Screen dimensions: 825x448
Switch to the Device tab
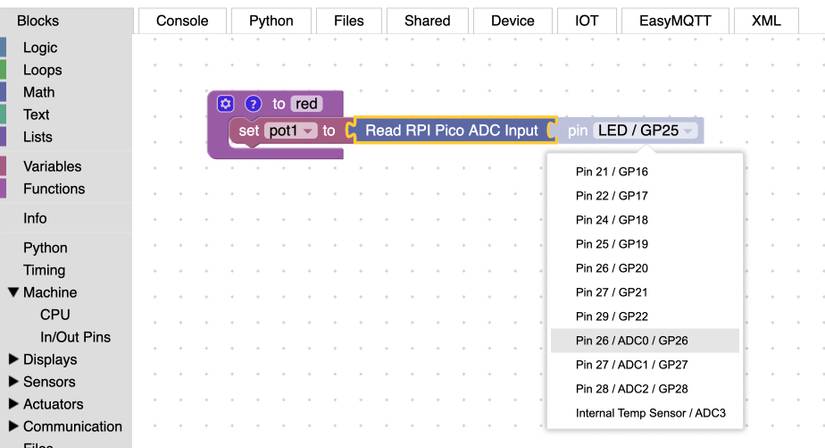(512, 21)
